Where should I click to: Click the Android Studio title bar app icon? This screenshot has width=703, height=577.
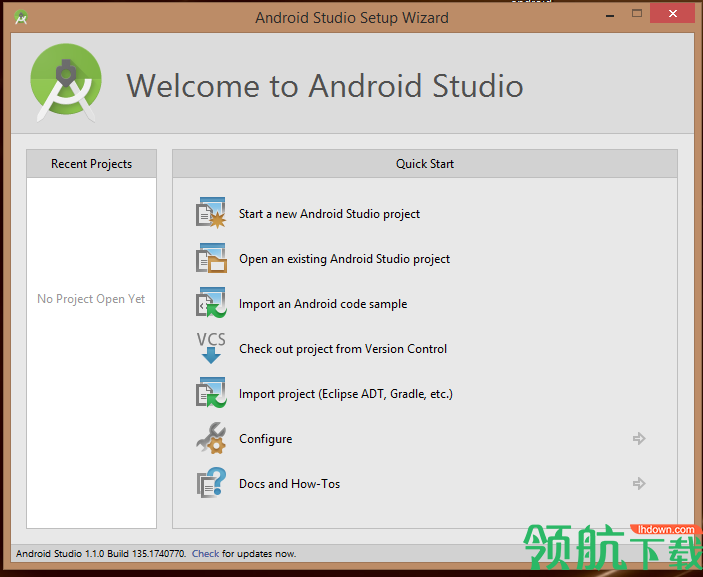coord(21,17)
